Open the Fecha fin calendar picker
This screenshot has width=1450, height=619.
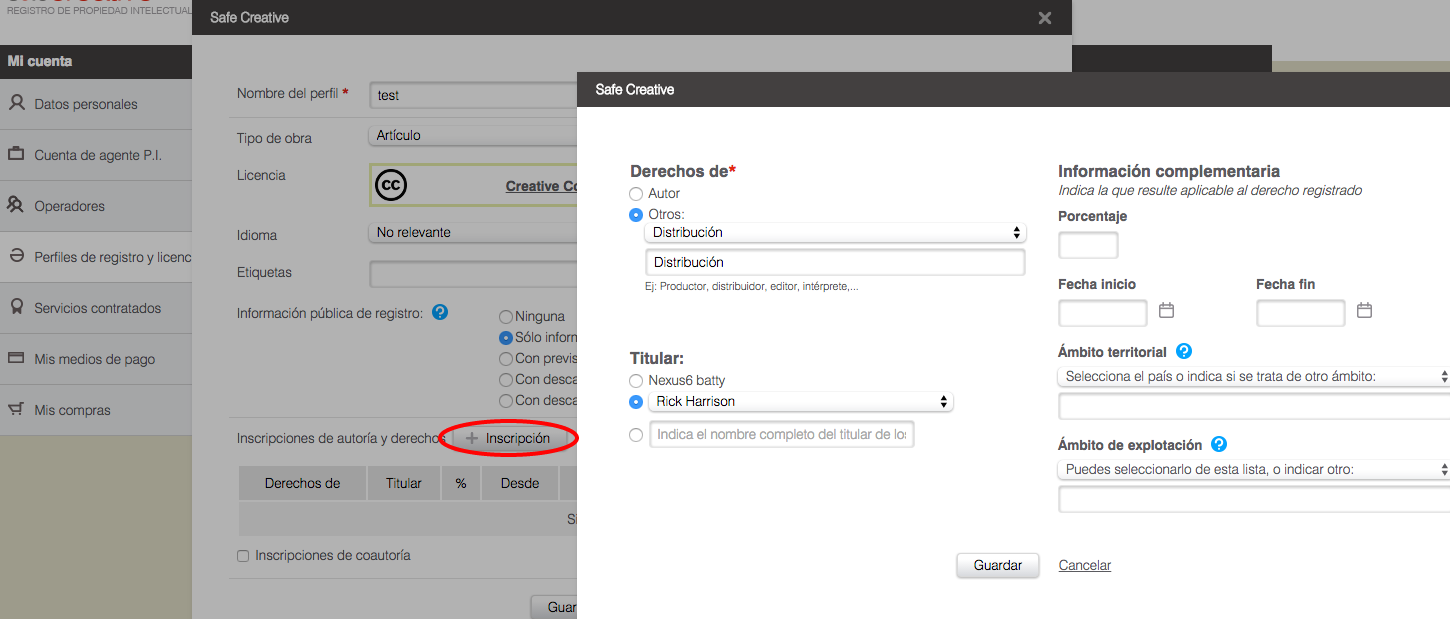pos(1364,311)
